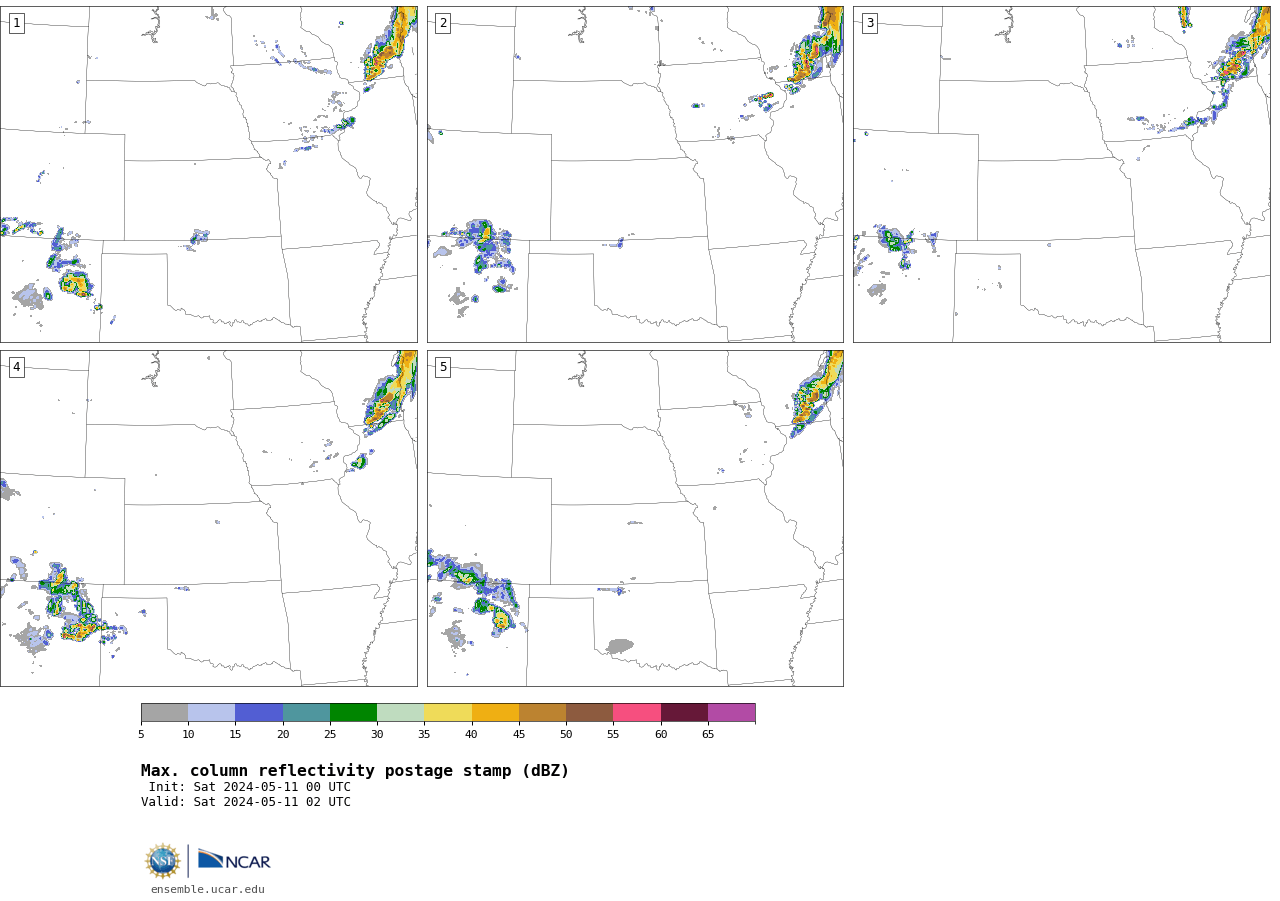1280x901 pixels.
Task: Click the NSF logo
Action: [163, 861]
